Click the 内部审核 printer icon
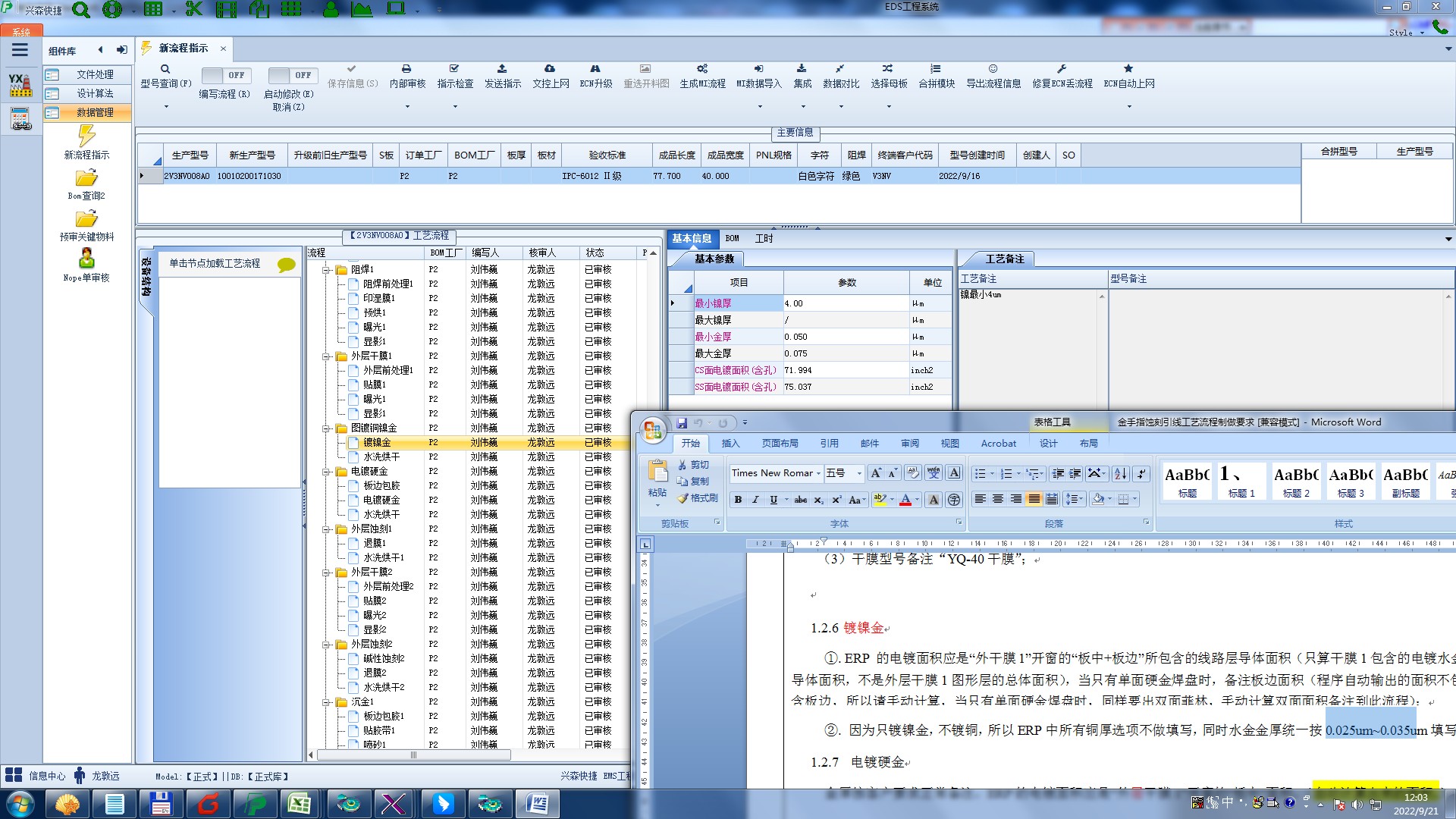The width and height of the screenshot is (1456, 819). [406, 69]
